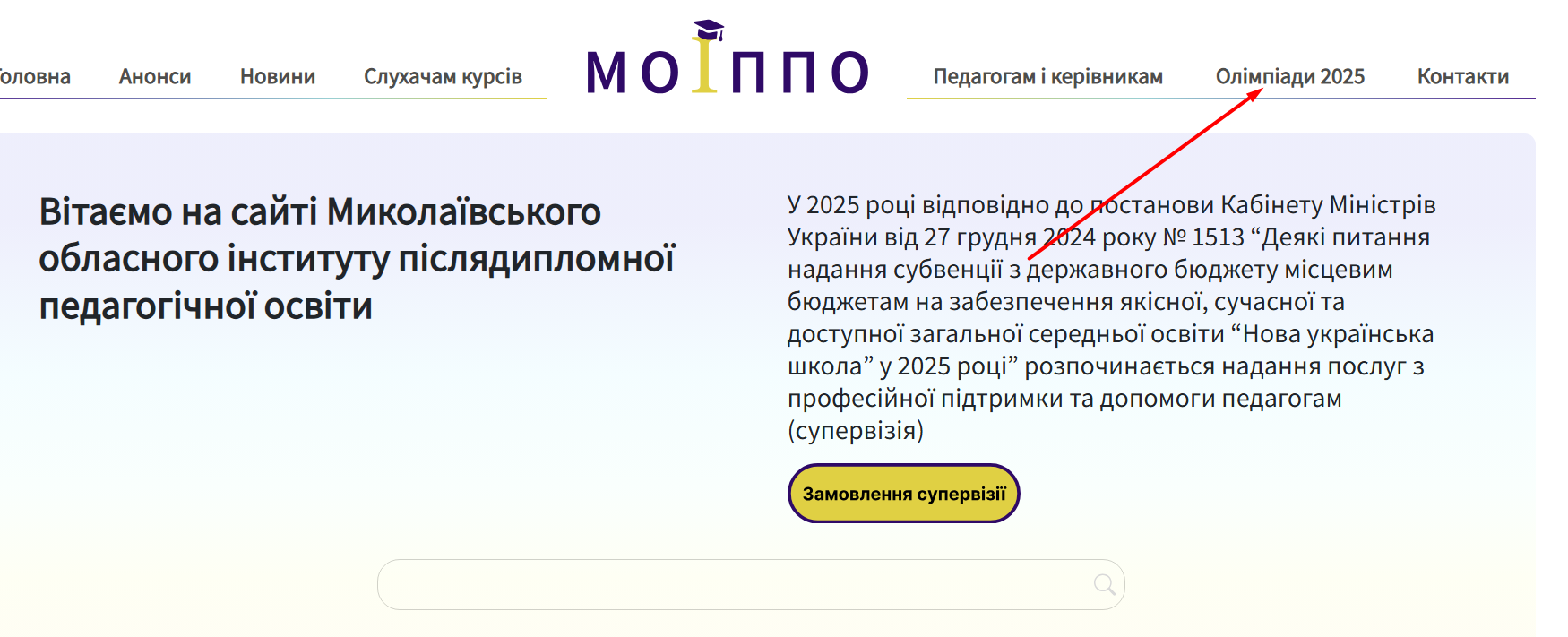Viewport: 1568px width, 637px height.
Task: Focus the site search input field
Action: click(x=735, y=585)
